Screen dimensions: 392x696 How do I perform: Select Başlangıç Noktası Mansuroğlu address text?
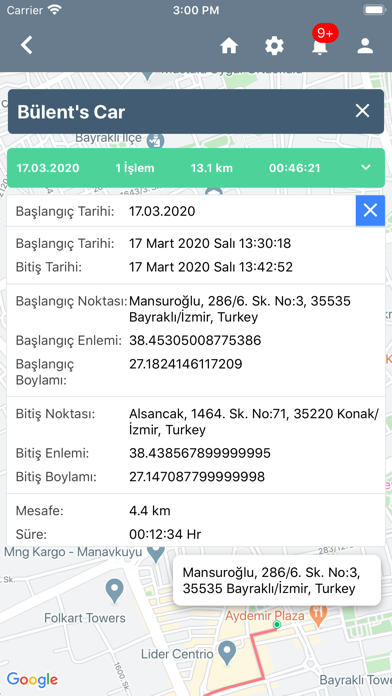tap(240, 309)
